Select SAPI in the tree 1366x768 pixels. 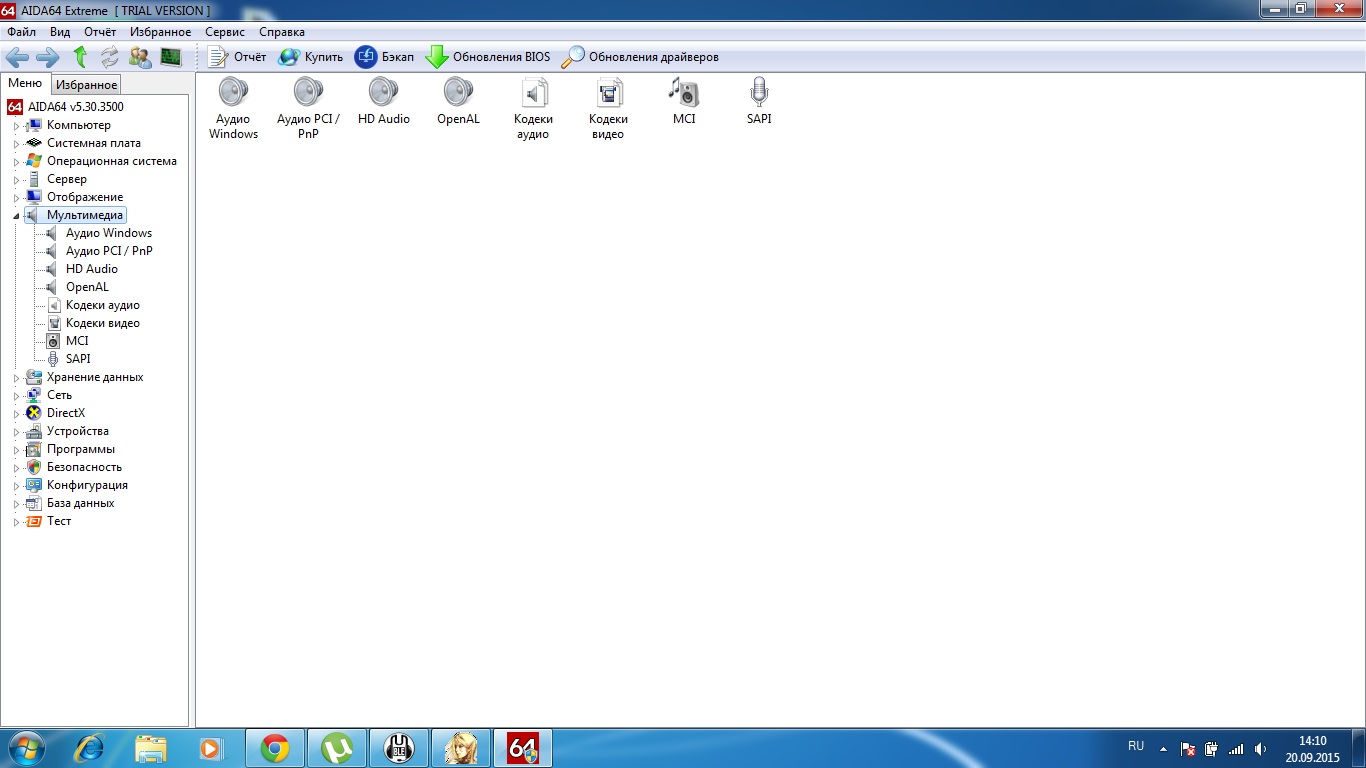[x=78, y=359]
